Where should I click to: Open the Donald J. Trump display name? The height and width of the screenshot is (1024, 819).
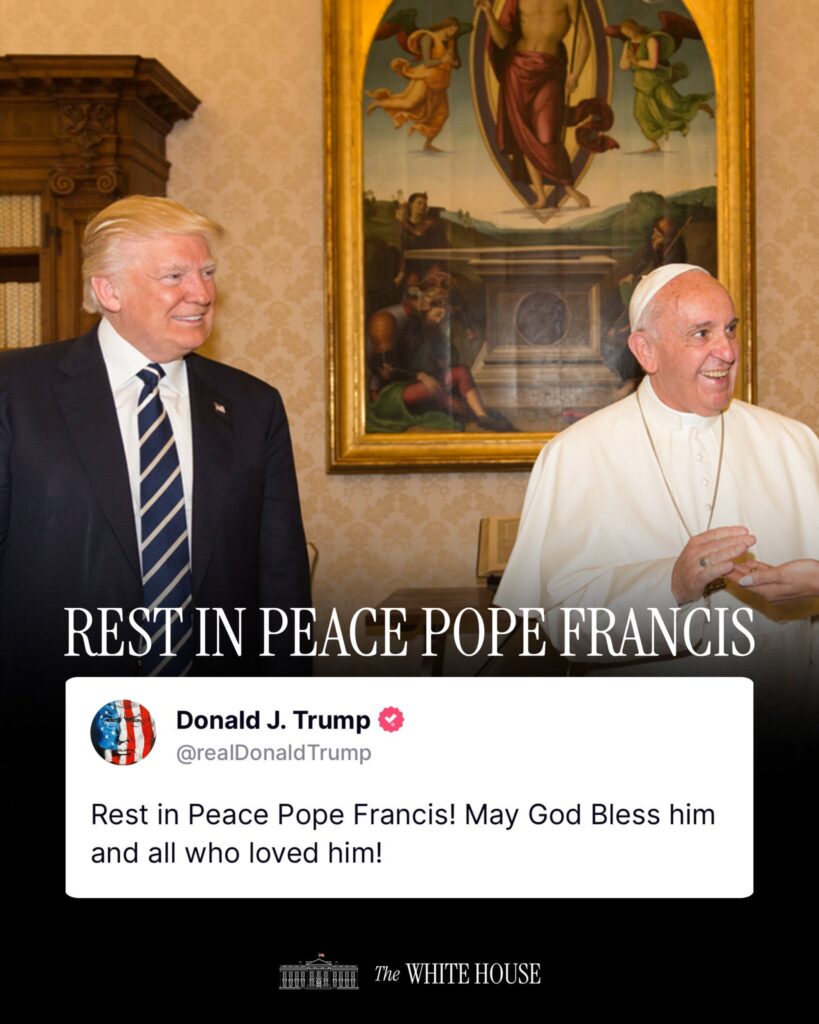273,720
